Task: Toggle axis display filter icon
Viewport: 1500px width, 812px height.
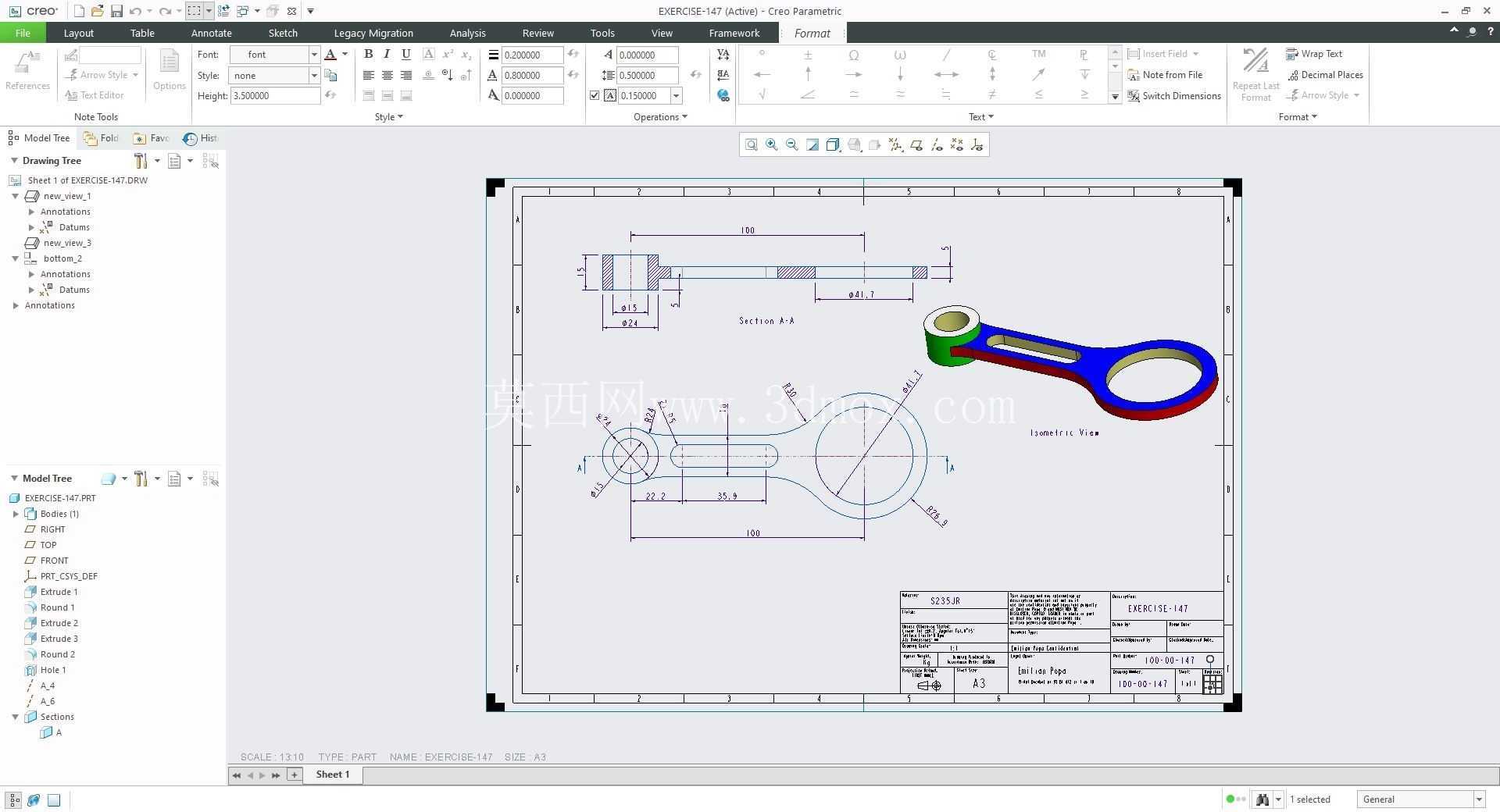Action: pos(936,144)
